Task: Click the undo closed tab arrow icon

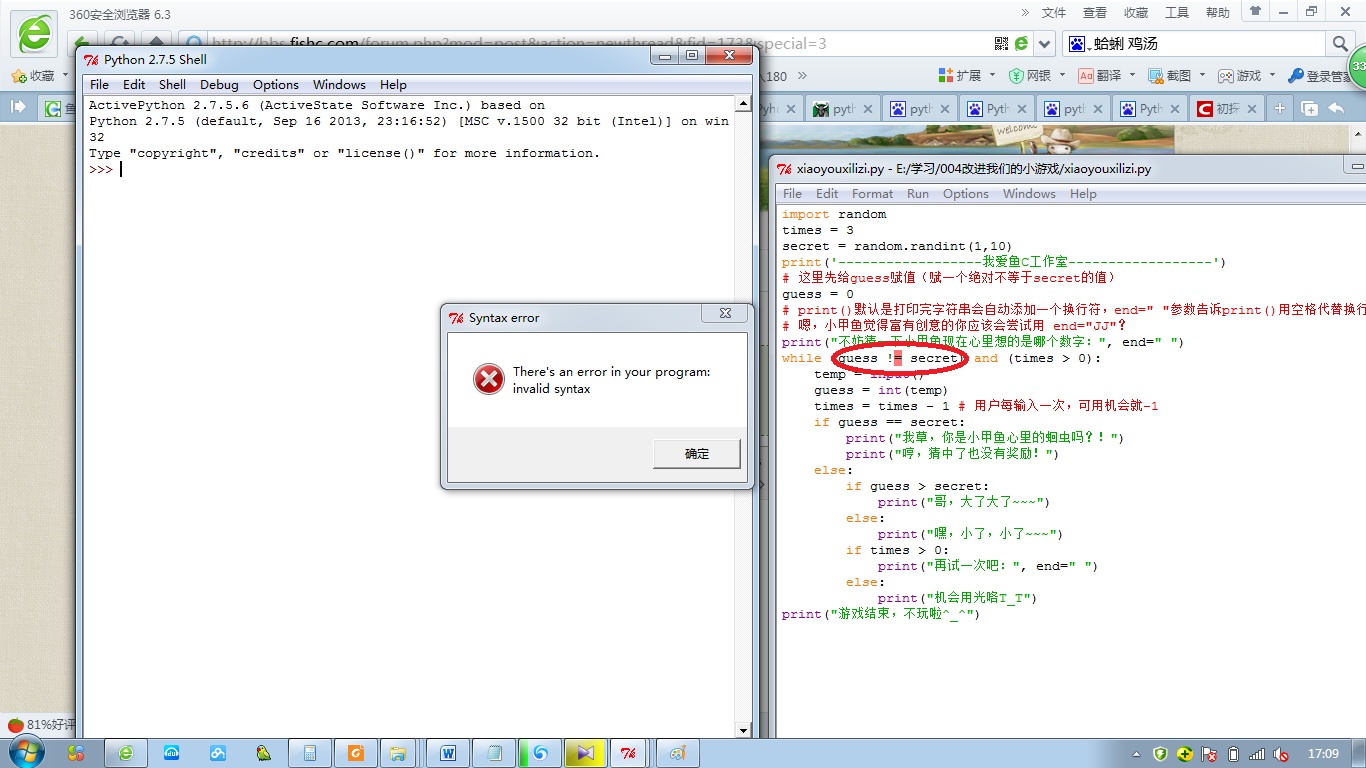Action: coord(1336,109)
